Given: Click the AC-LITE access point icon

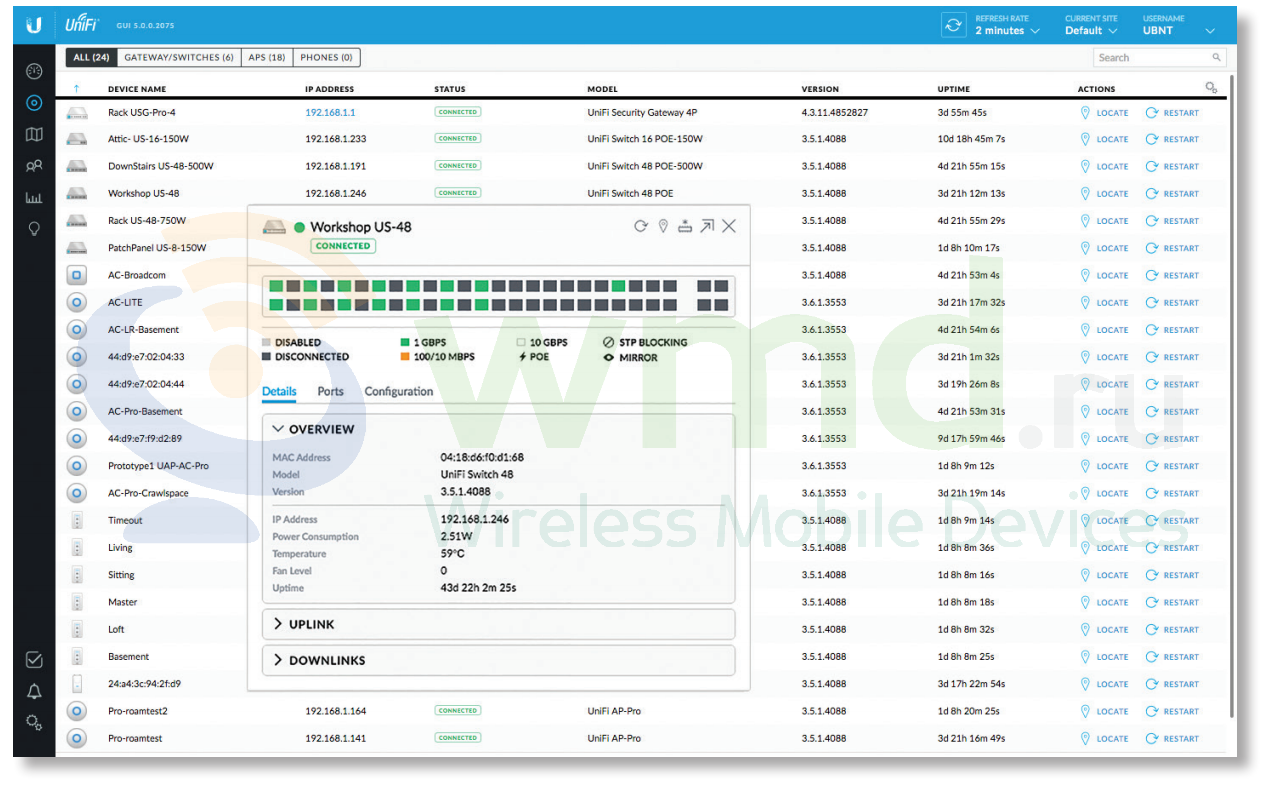Looking at the screenshot, I should click(76, 302).
